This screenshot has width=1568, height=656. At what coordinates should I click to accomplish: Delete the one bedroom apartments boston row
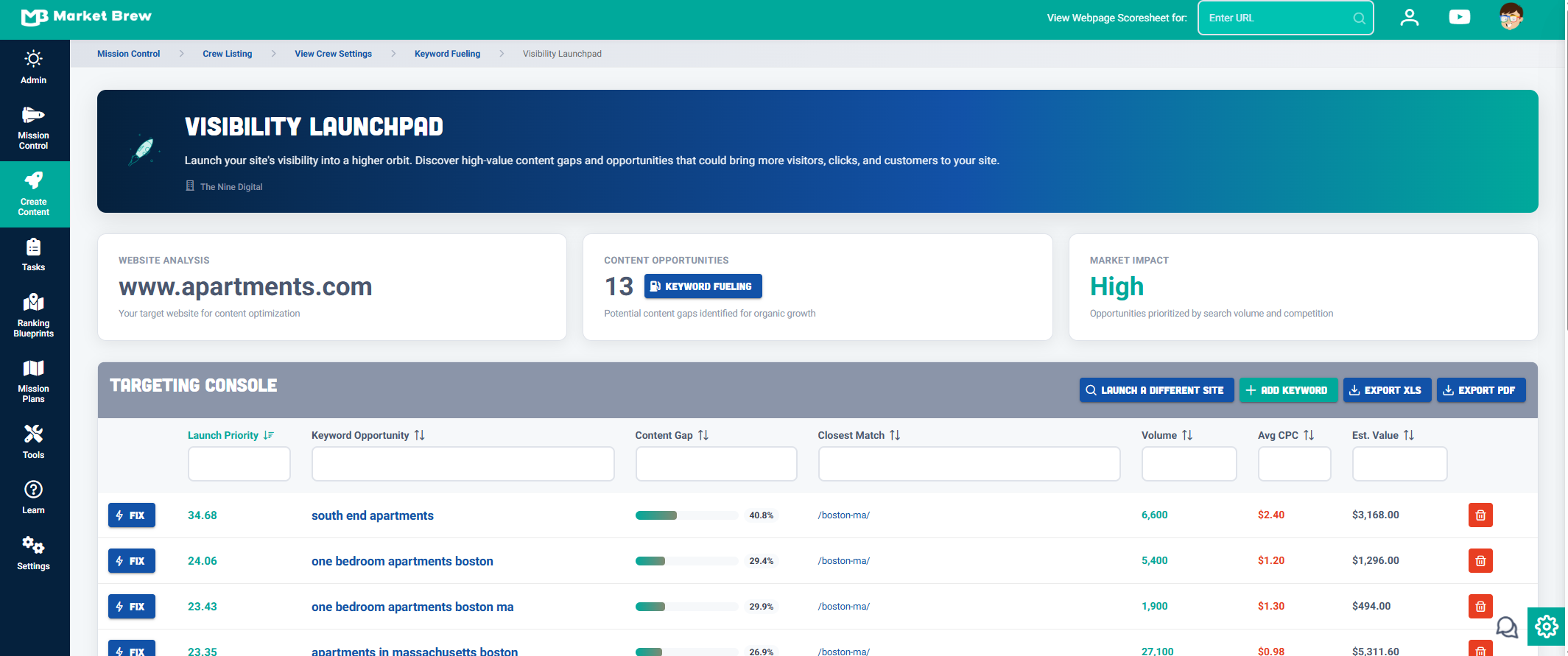pyautogui.click(x=1480, y=561)
